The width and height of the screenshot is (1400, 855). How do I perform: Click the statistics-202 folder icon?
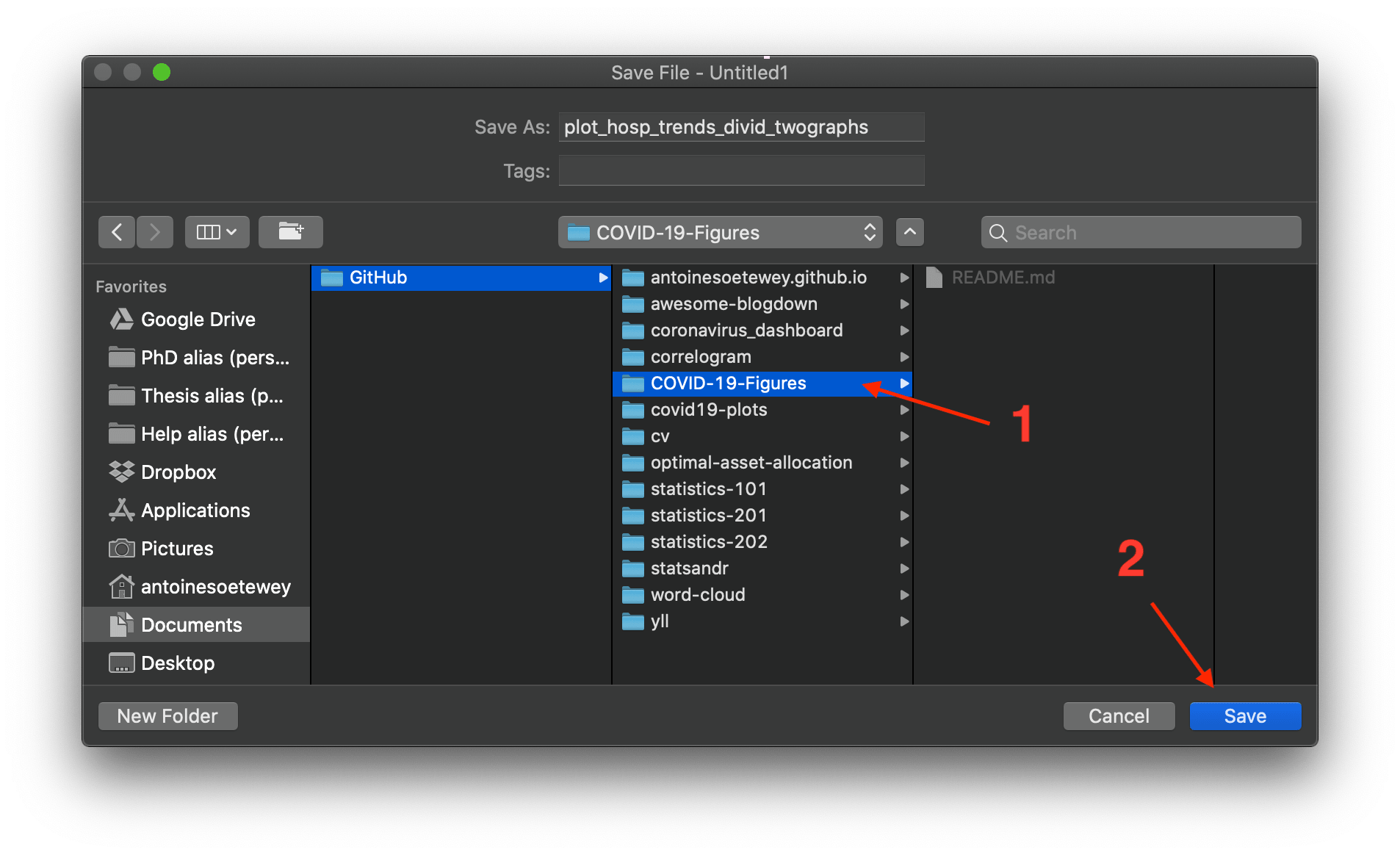[x=633, y=542]
